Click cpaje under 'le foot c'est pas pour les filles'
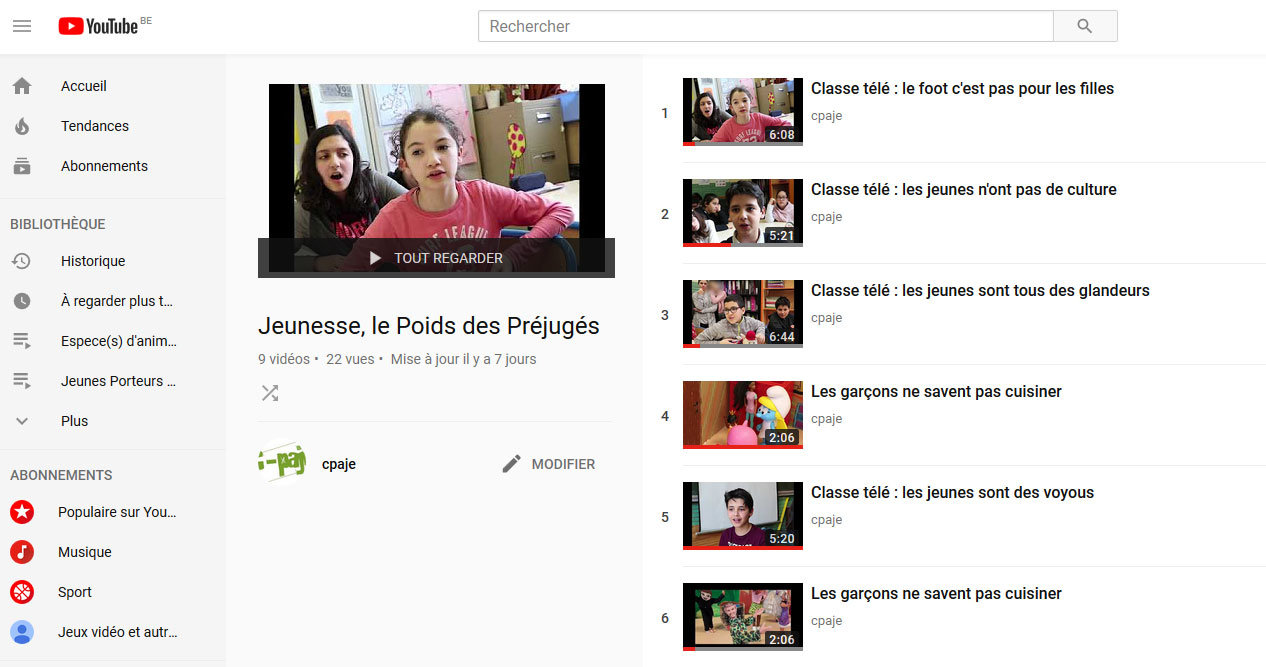Screen dimensions: 1266x667 pyautogui.click(x=827, y=116)
